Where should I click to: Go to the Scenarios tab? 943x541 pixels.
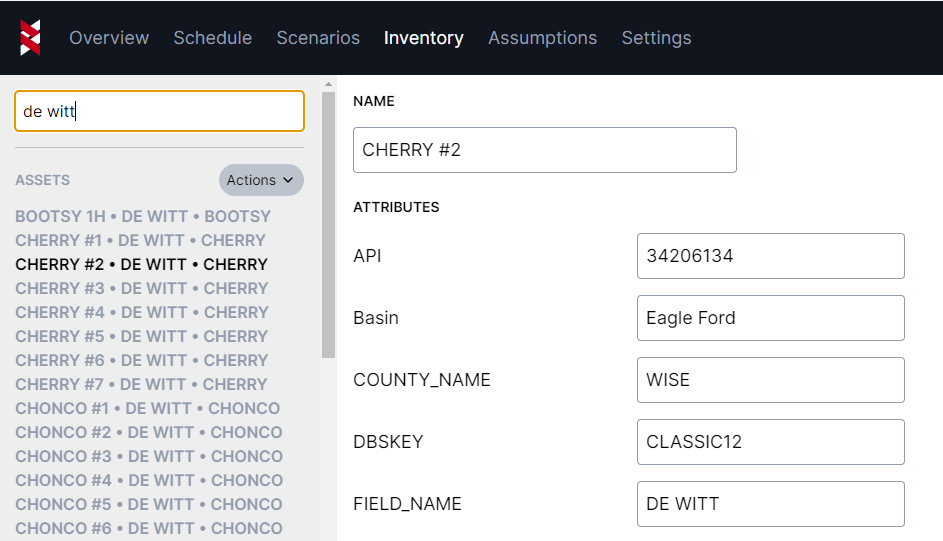318,38
